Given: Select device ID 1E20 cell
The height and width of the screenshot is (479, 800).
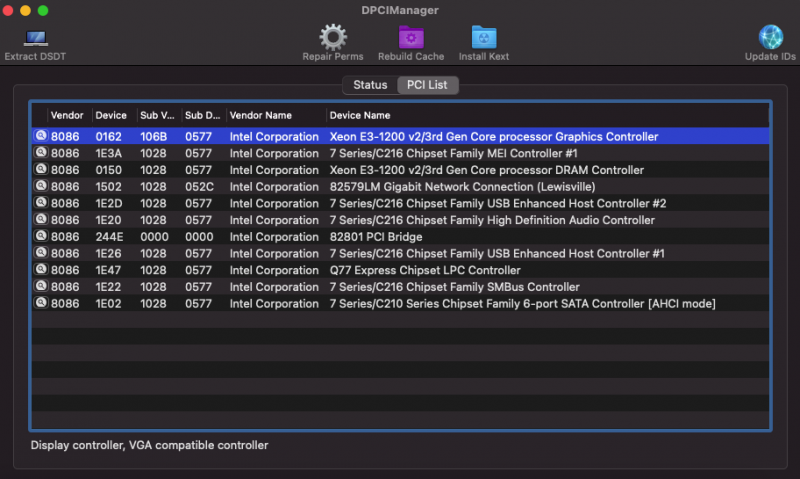Looking at the screenshot, I should (x=108, y=220).
